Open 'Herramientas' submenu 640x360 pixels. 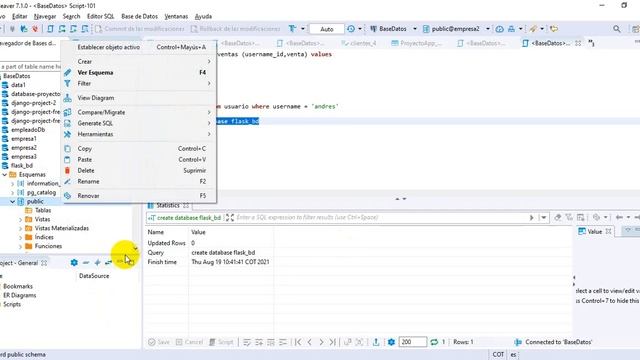[139, 134]
